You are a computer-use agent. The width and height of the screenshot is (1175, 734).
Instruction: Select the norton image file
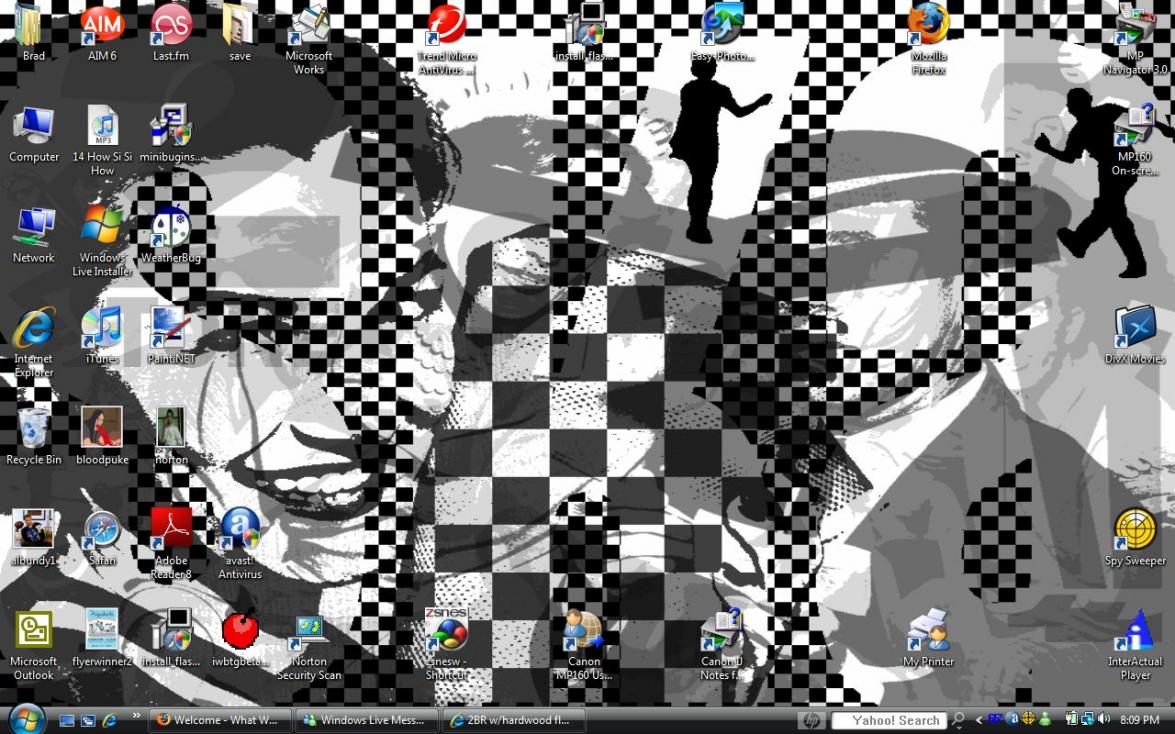[171, 436]
